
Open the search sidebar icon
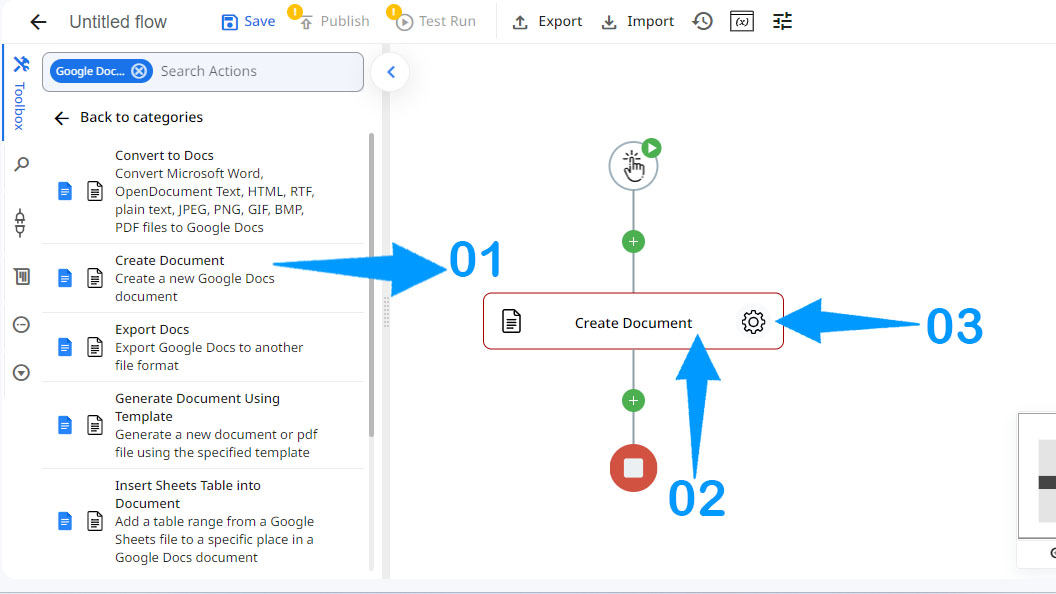point(22,164)
